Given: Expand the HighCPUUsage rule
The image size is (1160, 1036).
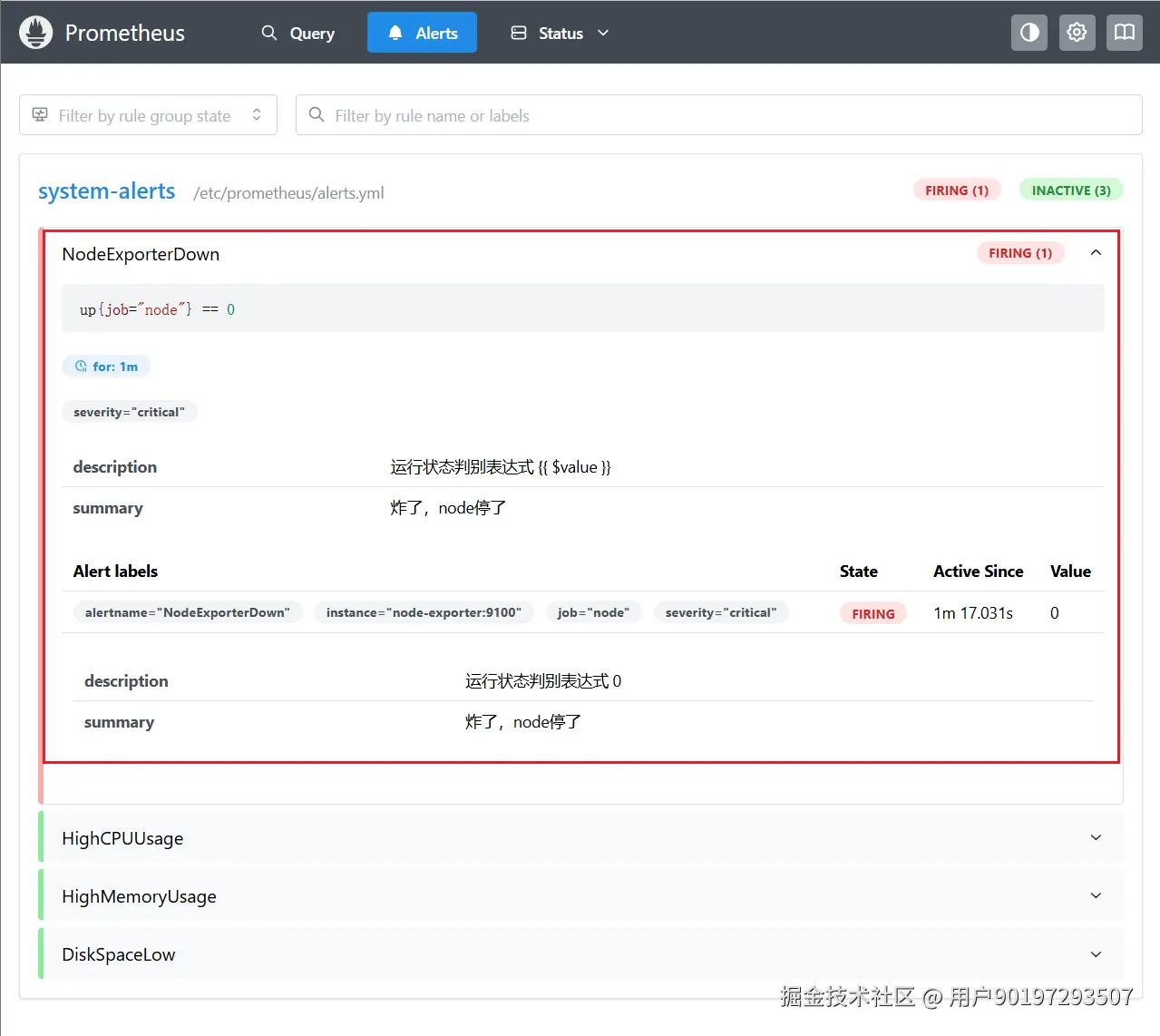Looking at the screenshot, I should point(580,837).
